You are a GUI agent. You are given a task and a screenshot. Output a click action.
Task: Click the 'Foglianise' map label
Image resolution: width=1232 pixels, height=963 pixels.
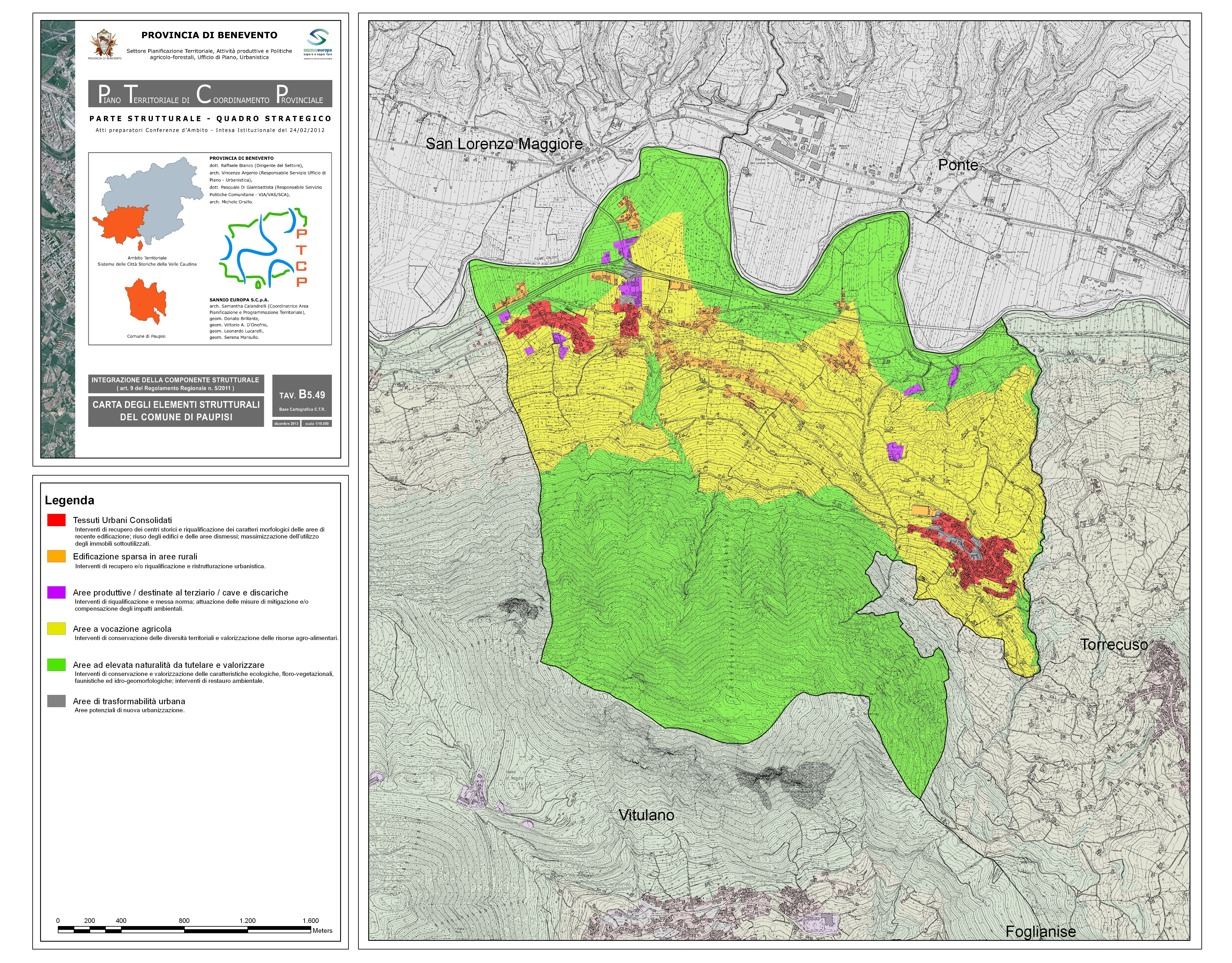point(1041,931)
